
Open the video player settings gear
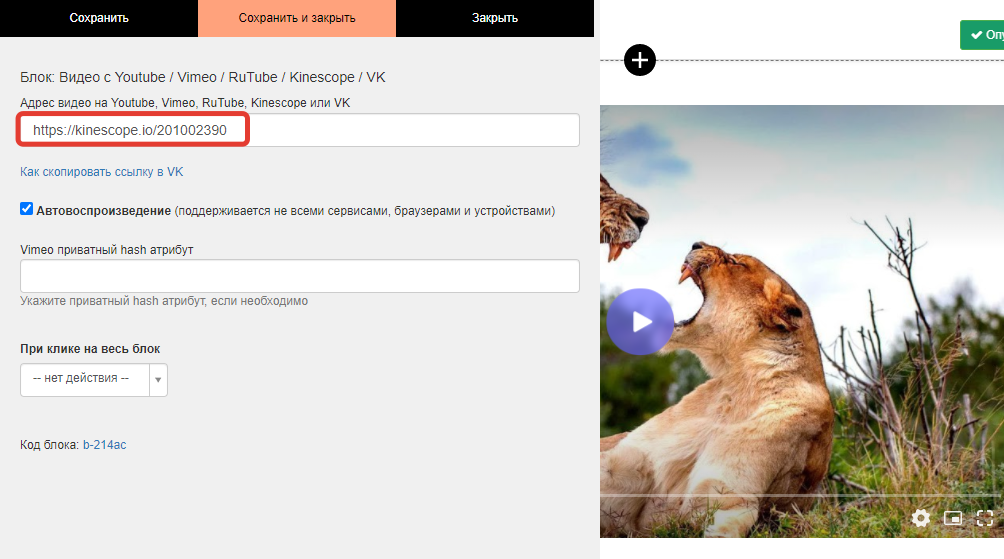(921, 518)
